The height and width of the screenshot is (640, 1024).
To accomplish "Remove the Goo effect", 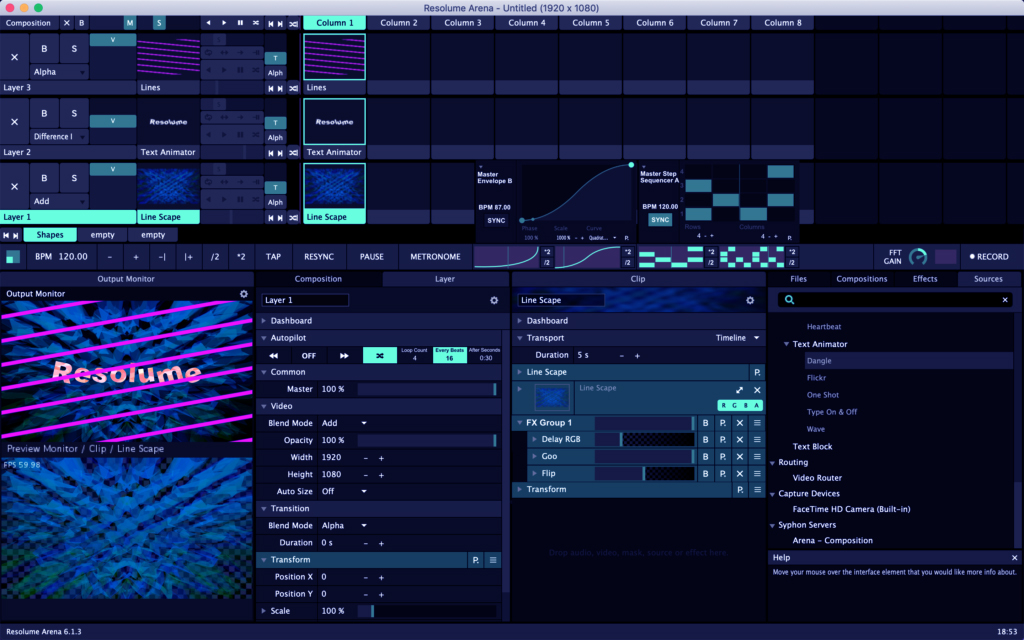I will (x=740, y=456).
